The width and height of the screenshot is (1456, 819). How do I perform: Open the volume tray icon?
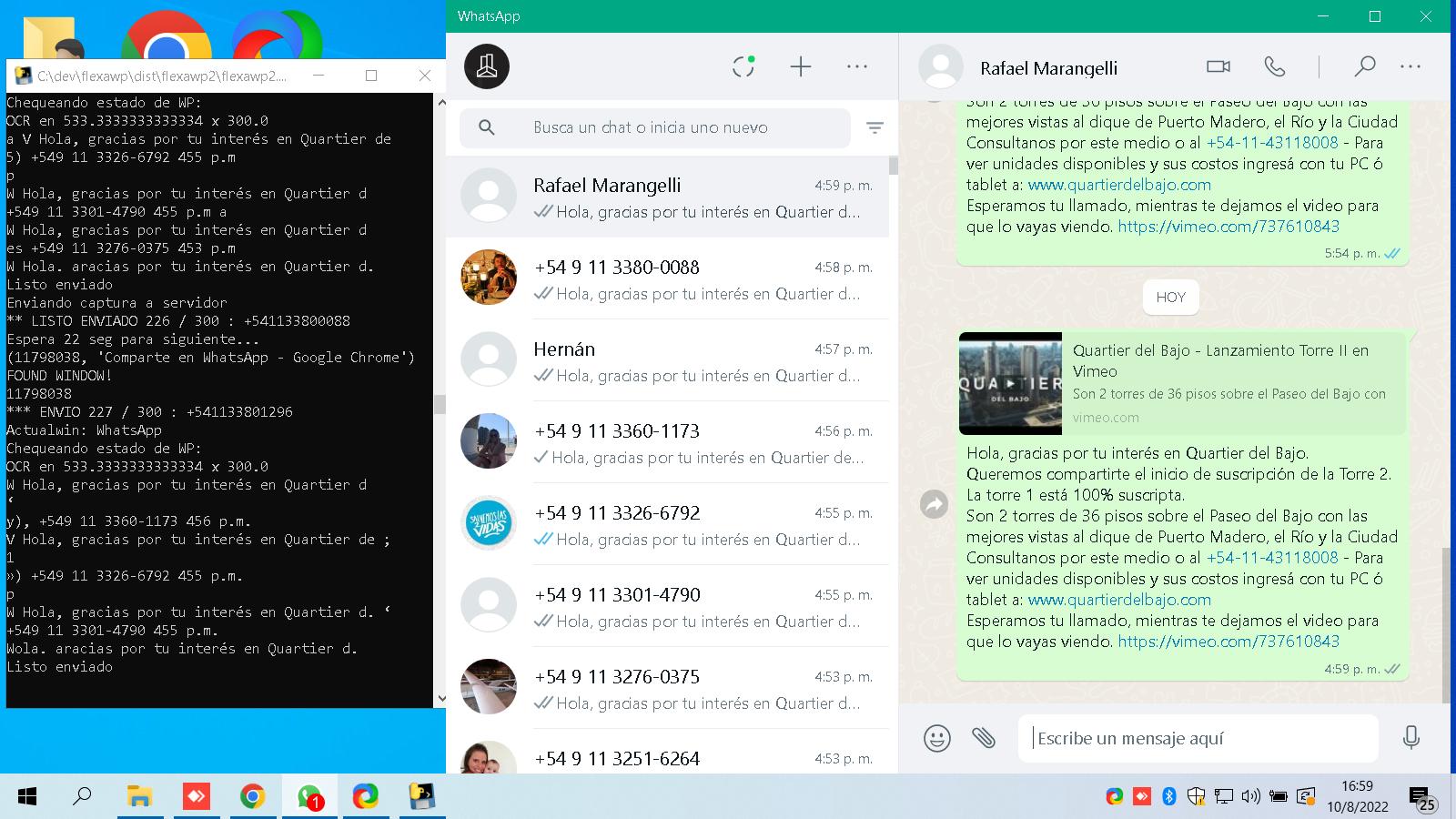point(1251,797)
